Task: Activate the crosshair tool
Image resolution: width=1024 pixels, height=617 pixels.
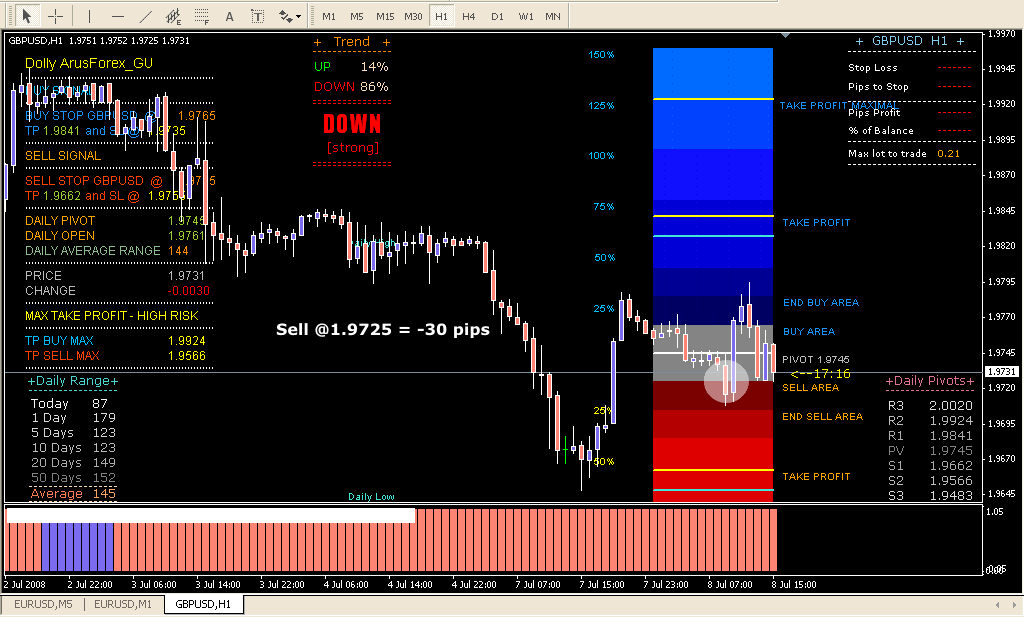Action: pyautogui.click(x=56, y=16)
